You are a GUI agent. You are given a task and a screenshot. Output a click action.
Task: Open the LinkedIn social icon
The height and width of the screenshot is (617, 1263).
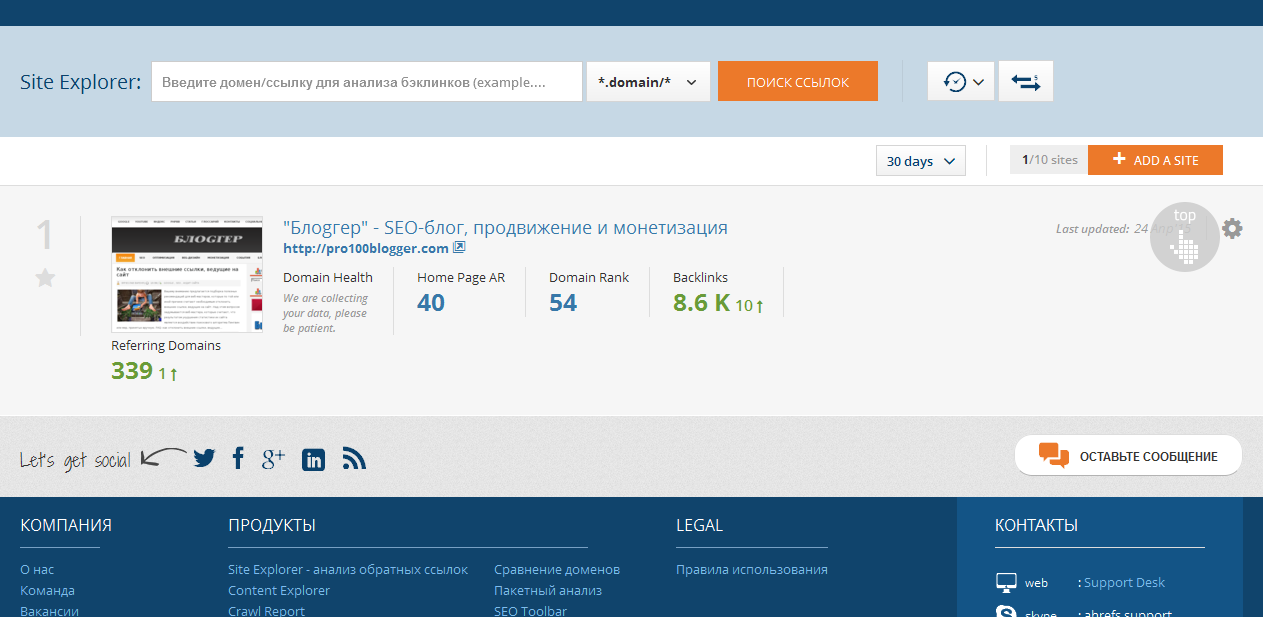(313, 459)
